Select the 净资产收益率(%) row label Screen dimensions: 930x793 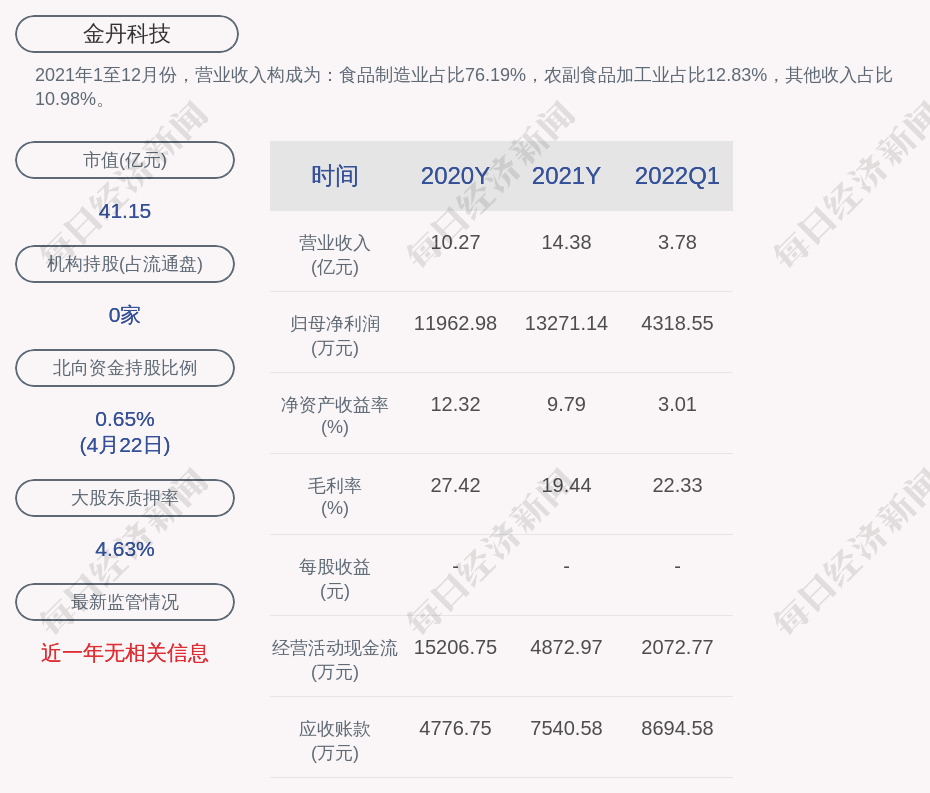pos(335,416)
